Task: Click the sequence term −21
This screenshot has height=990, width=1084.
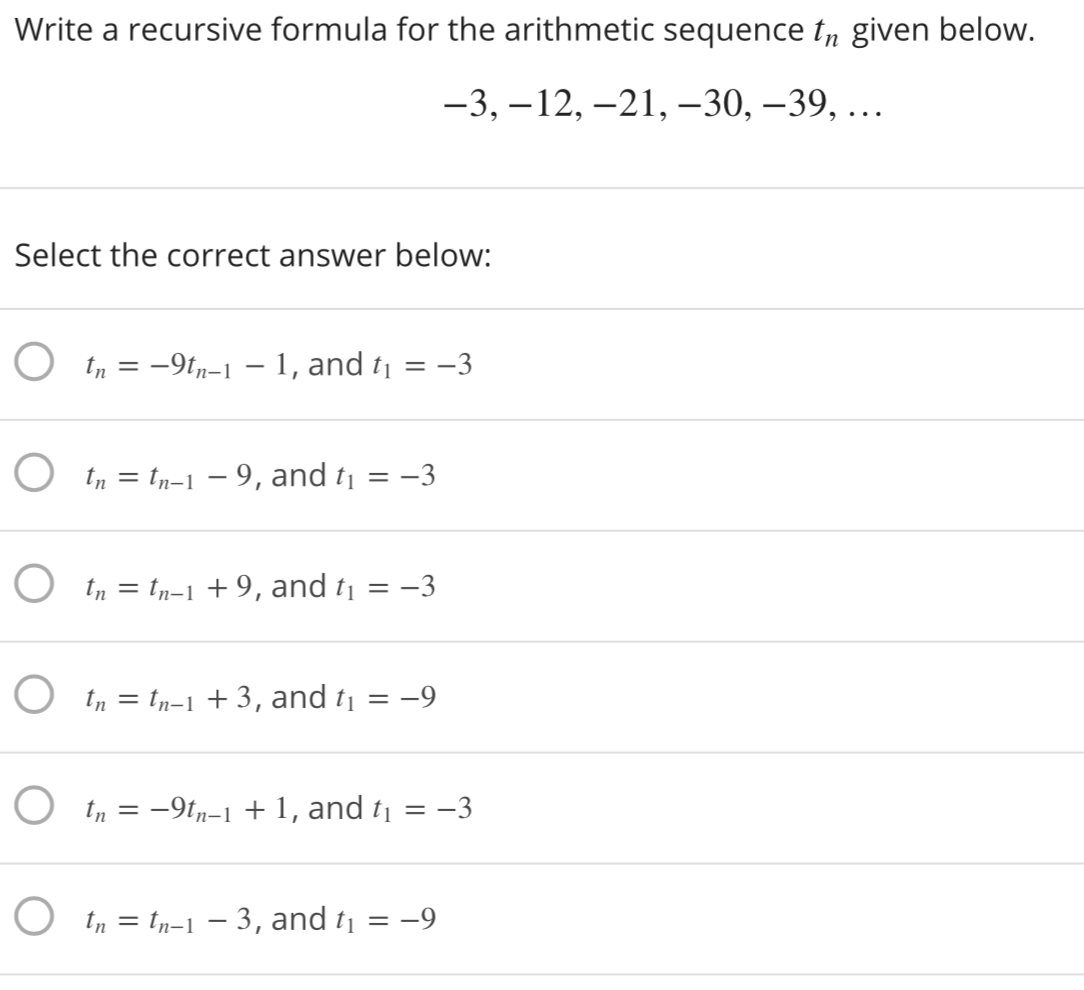Action: [626, 104]
